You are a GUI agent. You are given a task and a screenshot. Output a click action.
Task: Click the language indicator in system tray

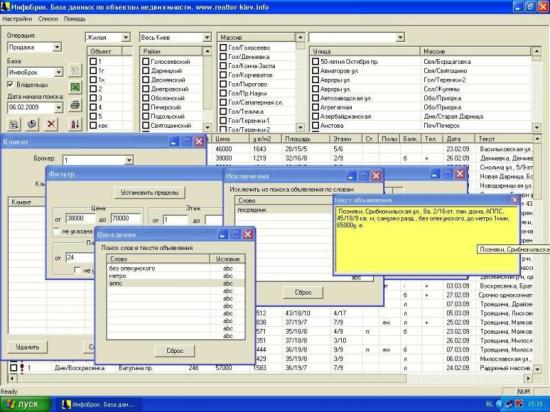(490, 404)
